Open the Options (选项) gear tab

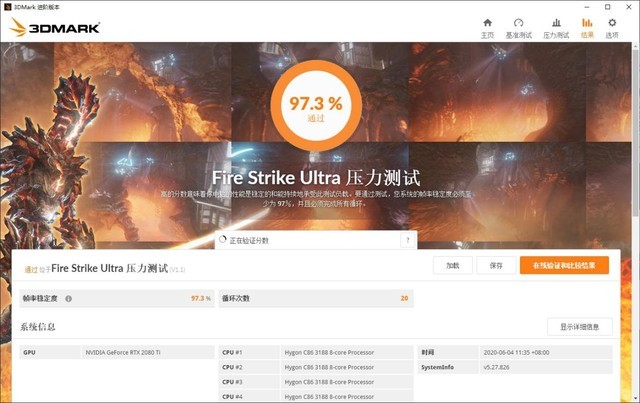612,28
